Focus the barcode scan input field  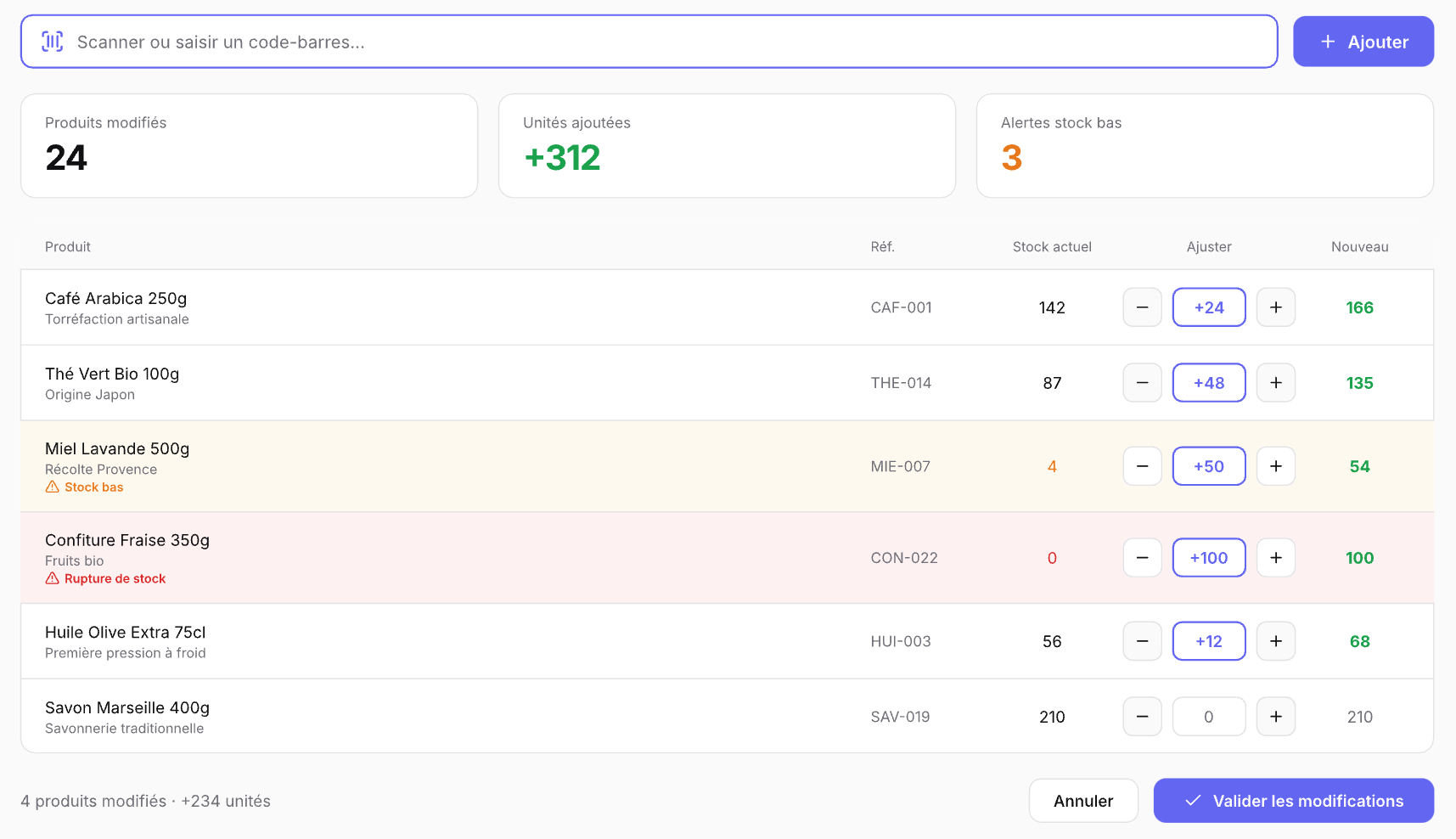[x=671, y=42]
